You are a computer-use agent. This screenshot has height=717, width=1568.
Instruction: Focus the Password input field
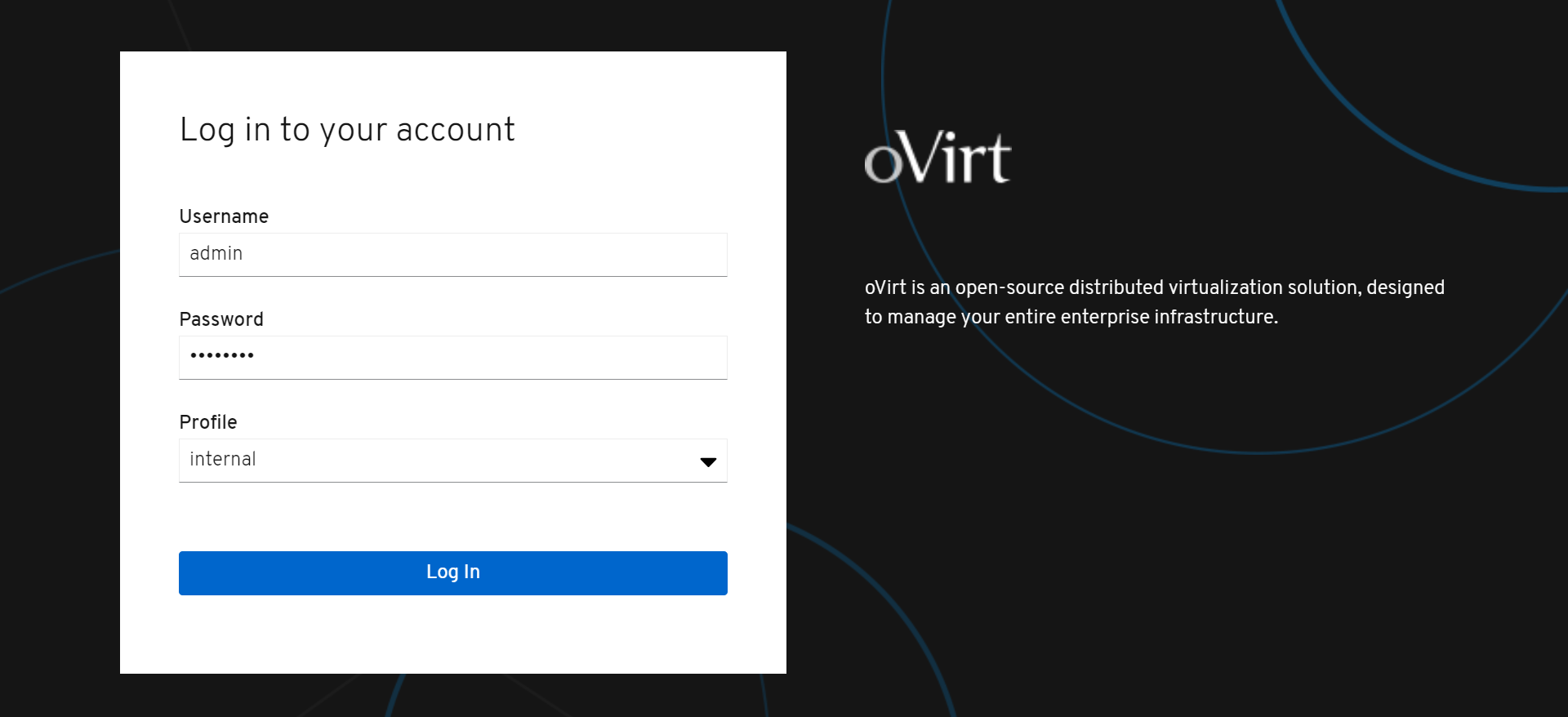(x=452, y=358)
